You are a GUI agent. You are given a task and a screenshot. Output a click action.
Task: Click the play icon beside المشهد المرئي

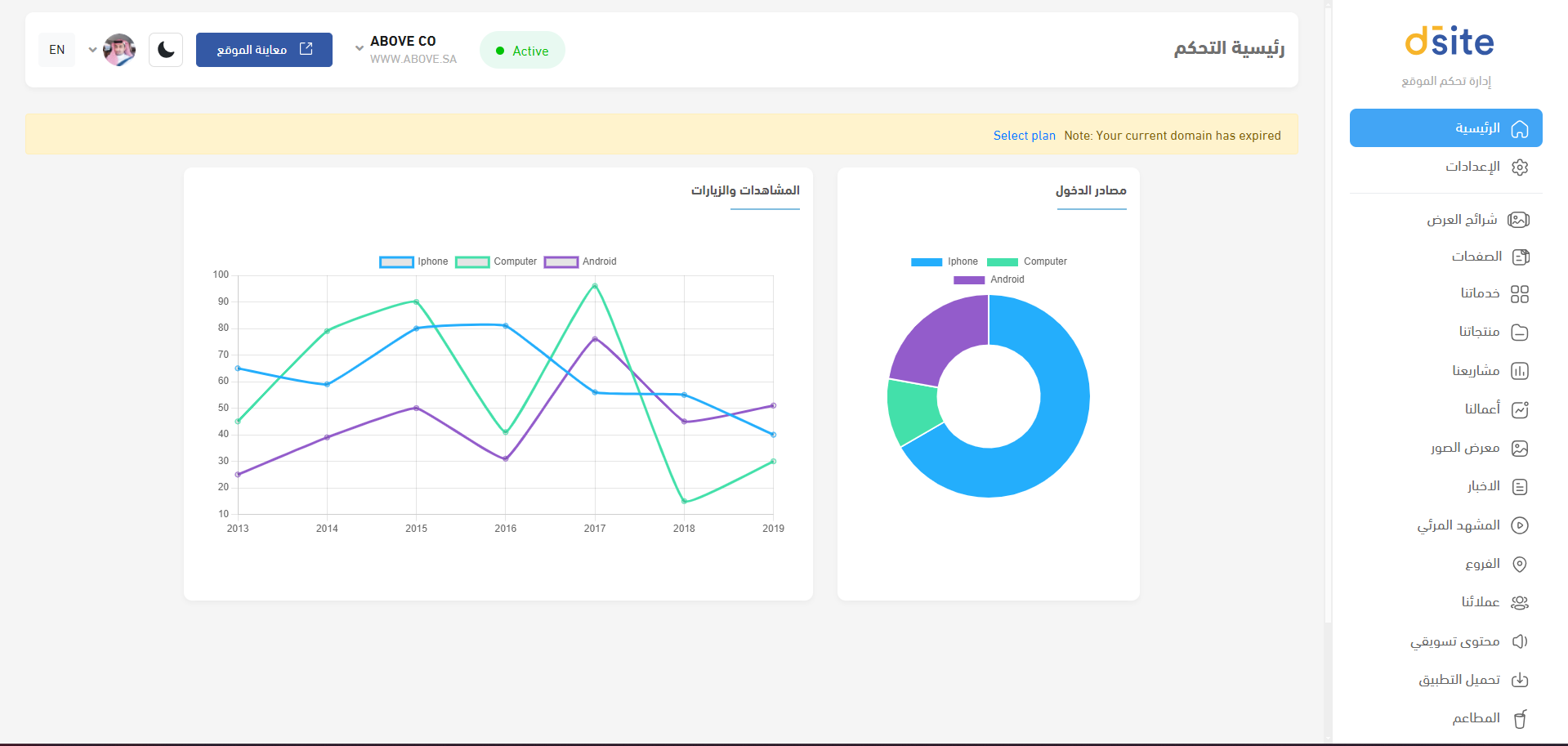click(1520, 525)
